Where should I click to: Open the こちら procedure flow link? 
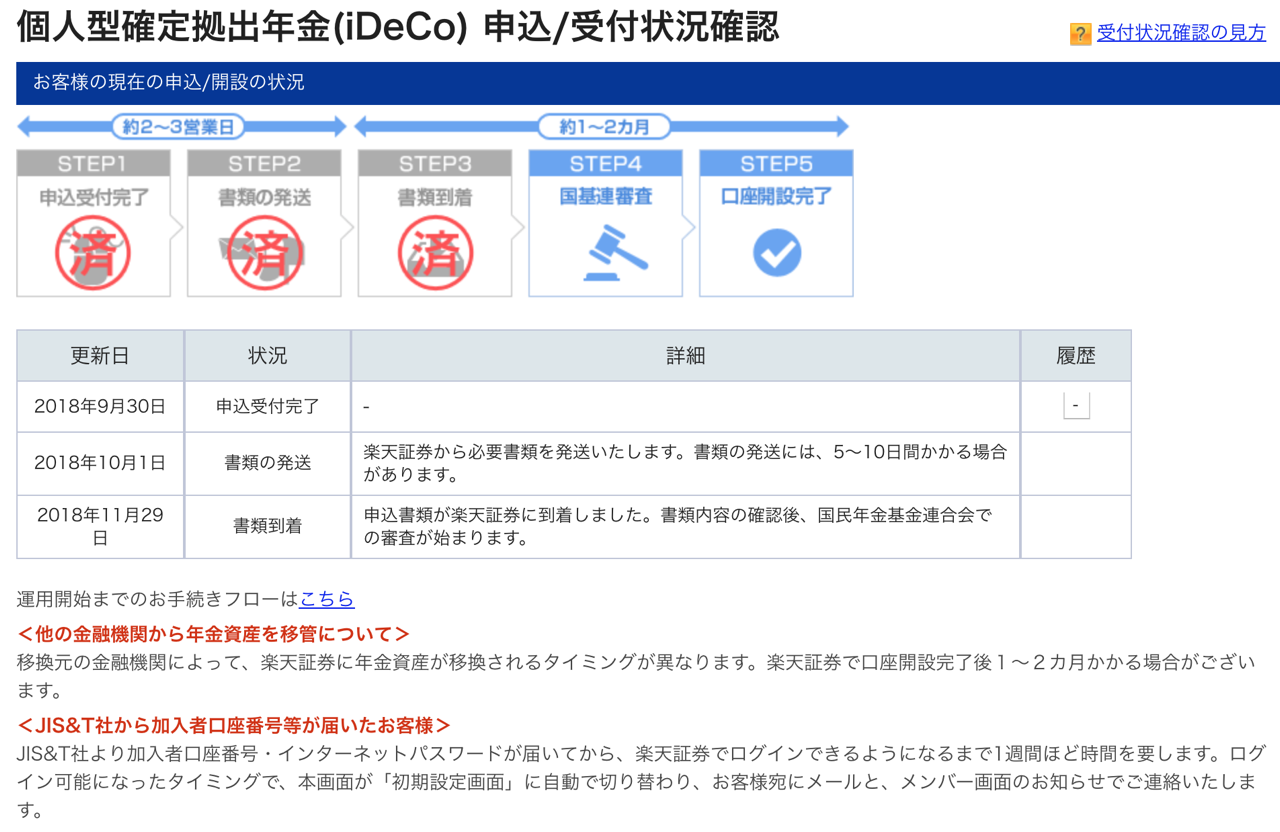327,599
